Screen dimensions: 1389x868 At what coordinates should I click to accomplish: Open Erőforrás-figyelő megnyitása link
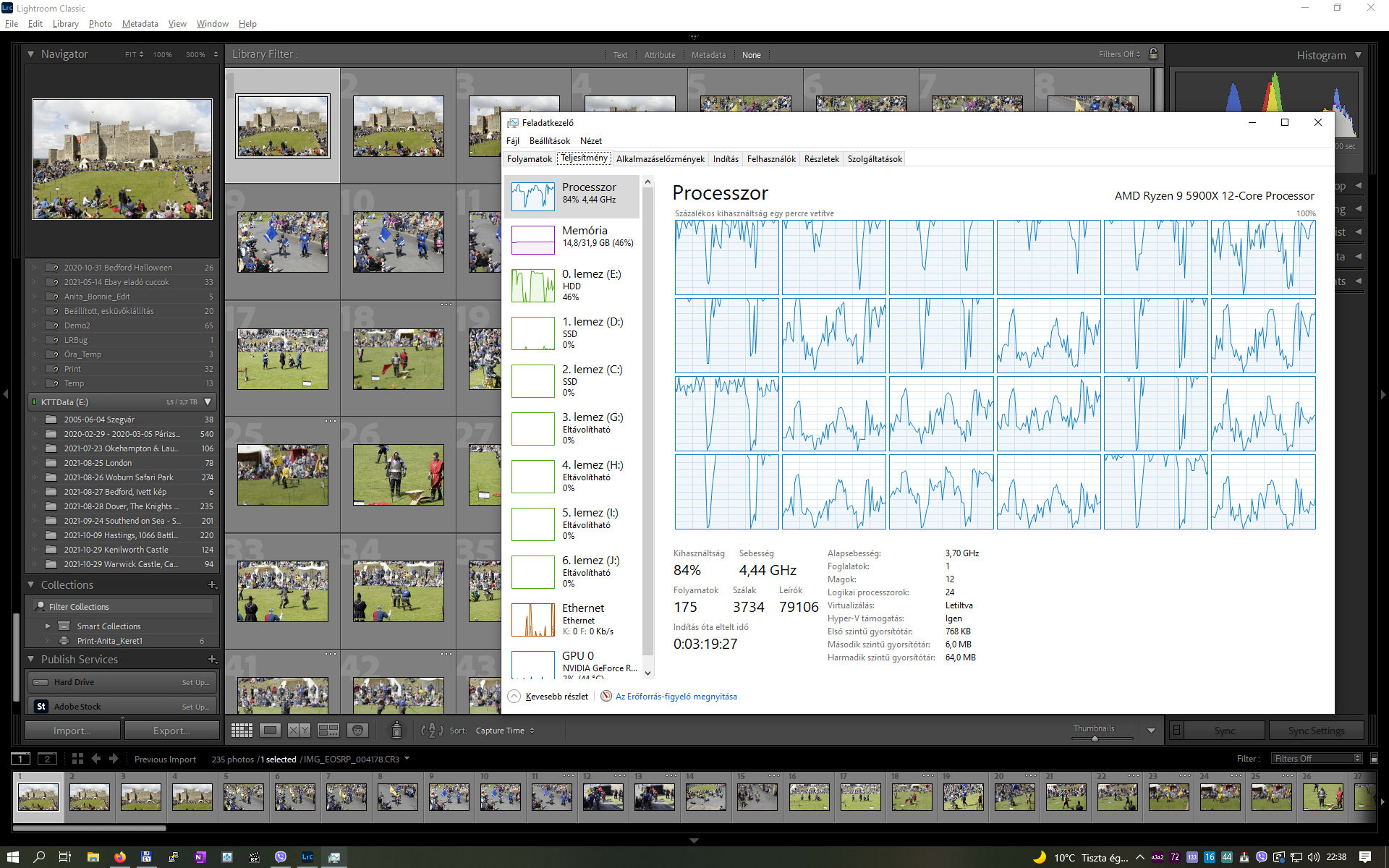[676, 697]
